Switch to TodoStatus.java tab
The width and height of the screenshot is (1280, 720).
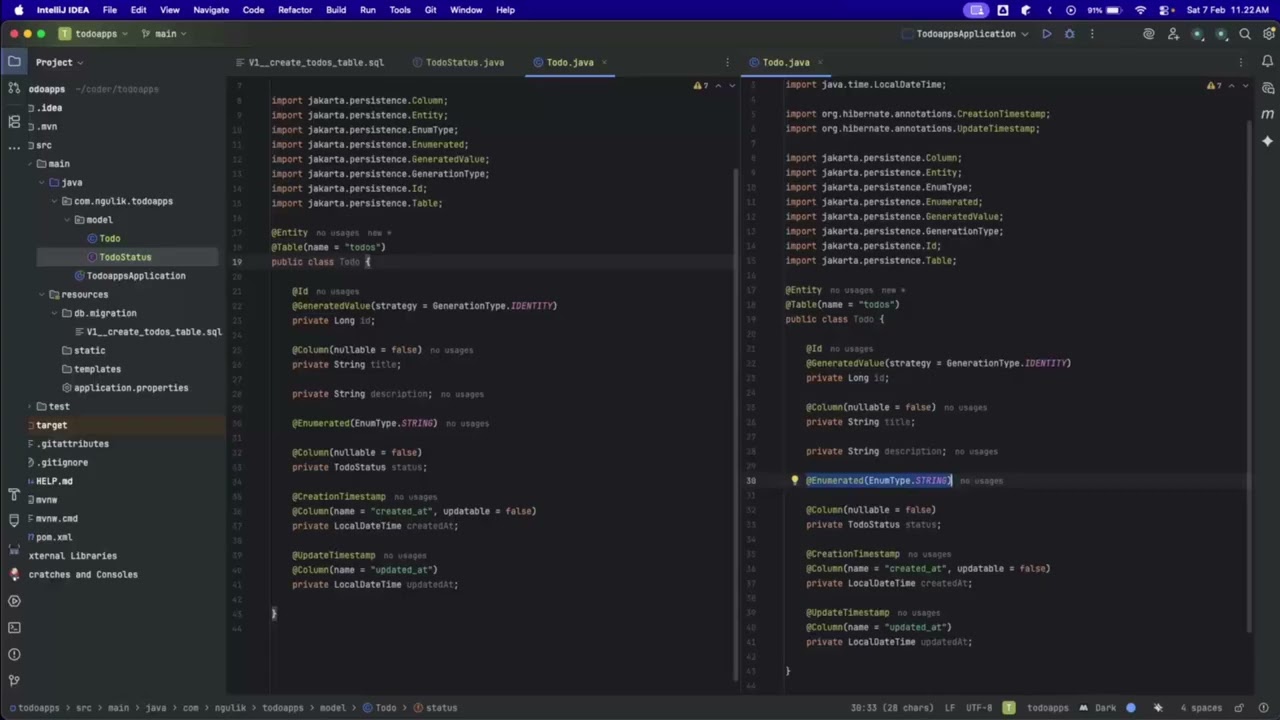pyautogui.click(x=458, y=62)
